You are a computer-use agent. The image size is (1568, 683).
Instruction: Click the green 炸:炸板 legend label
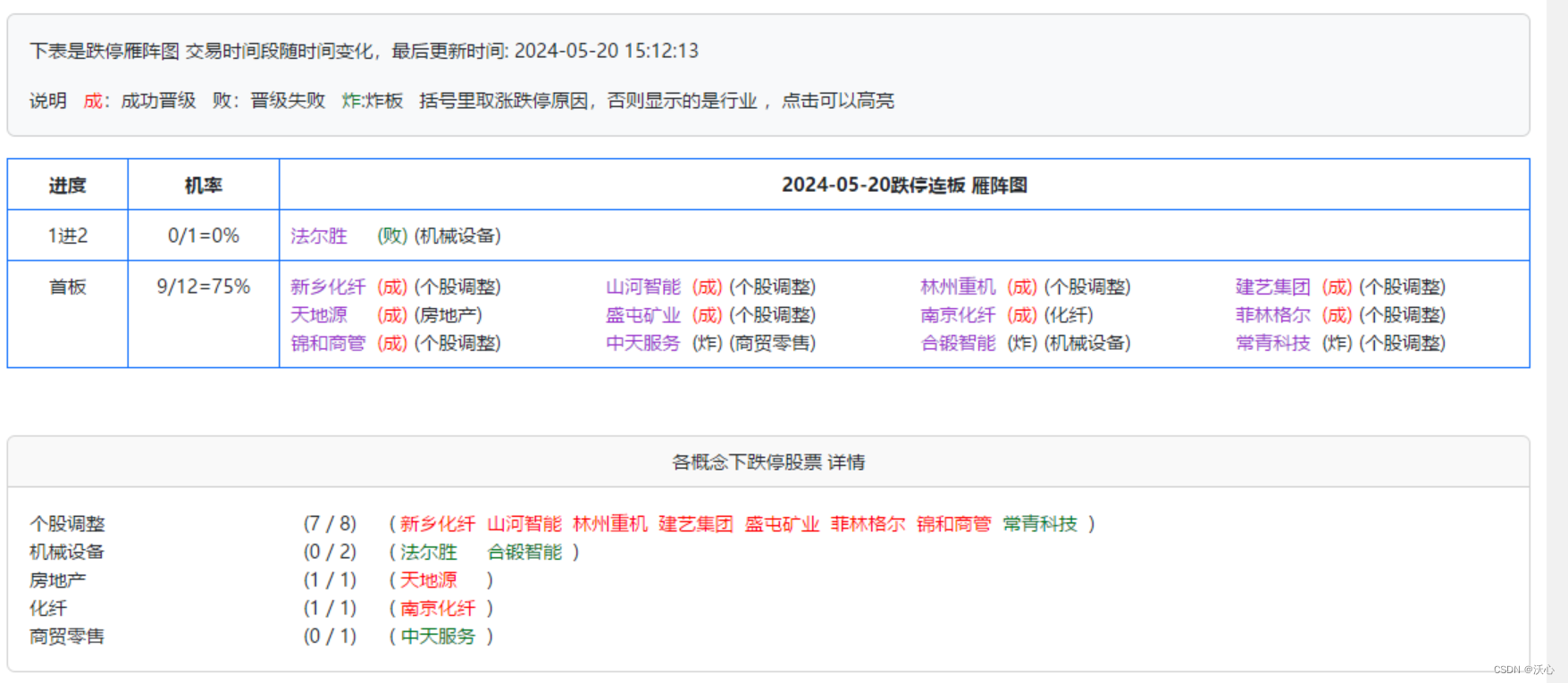[373, 101]
